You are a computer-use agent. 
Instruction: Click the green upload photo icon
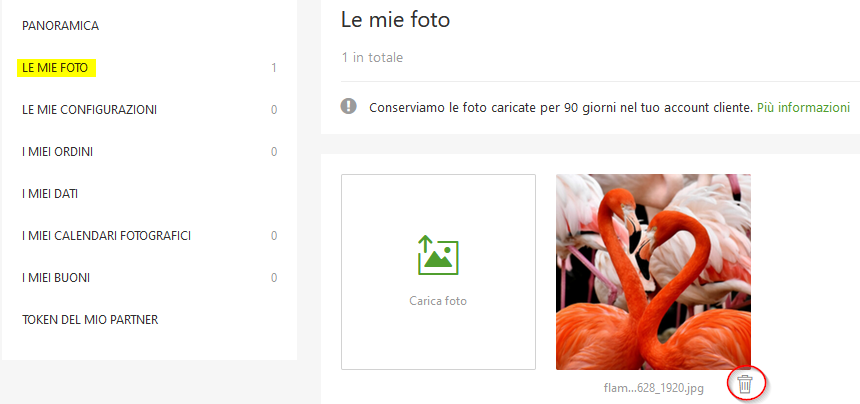[x=438, y=255]
